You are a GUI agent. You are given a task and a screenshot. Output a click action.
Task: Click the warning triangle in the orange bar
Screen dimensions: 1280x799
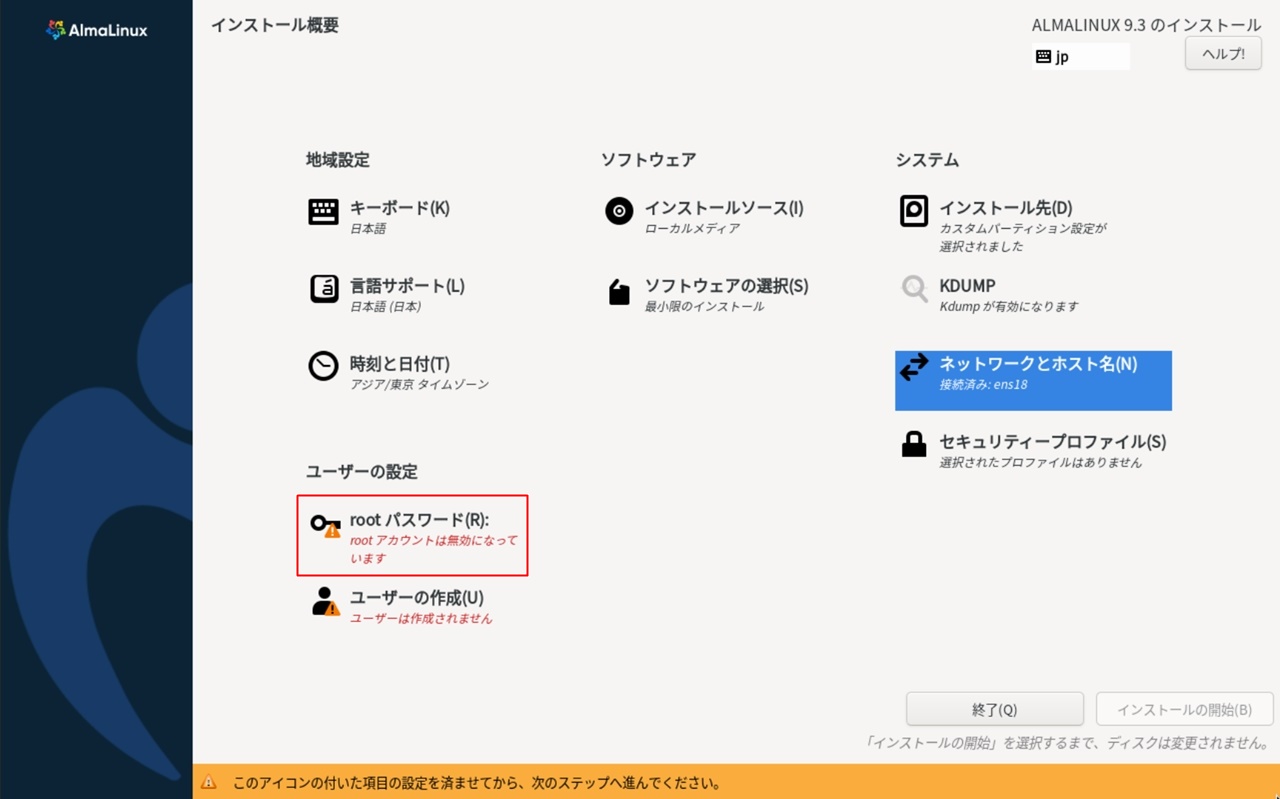(x=209, y=783)
